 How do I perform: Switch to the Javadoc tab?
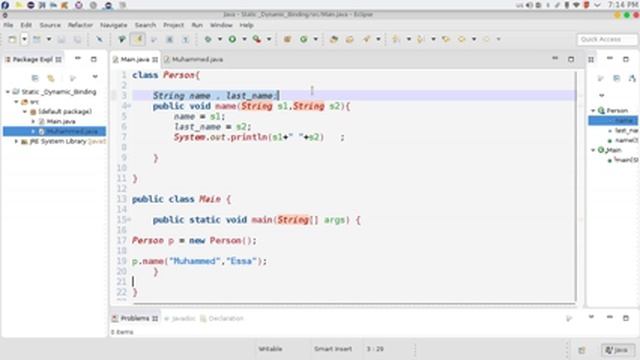[180, 318]
